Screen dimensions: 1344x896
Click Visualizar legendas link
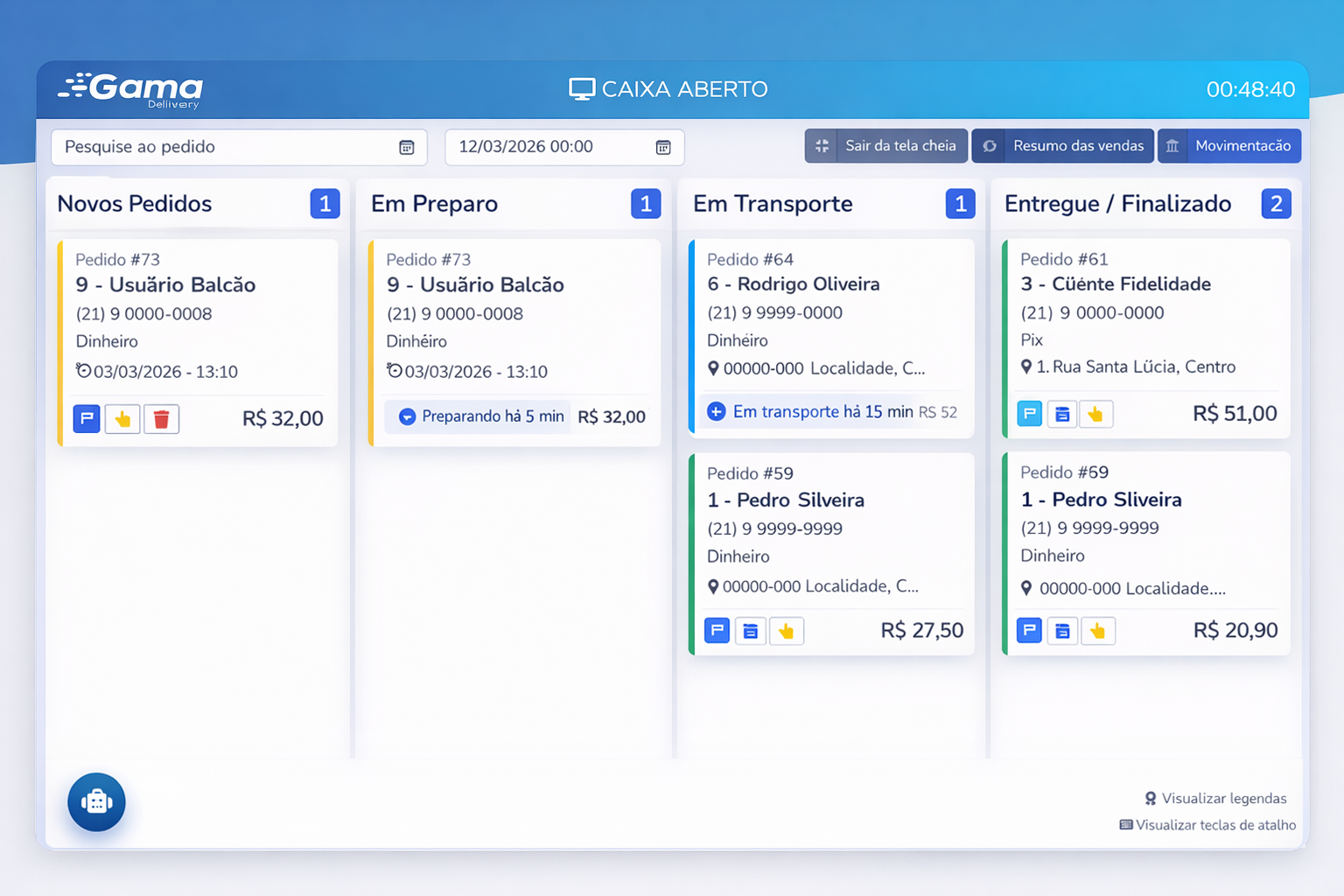pyautogui.click(x=1215, y=798)
